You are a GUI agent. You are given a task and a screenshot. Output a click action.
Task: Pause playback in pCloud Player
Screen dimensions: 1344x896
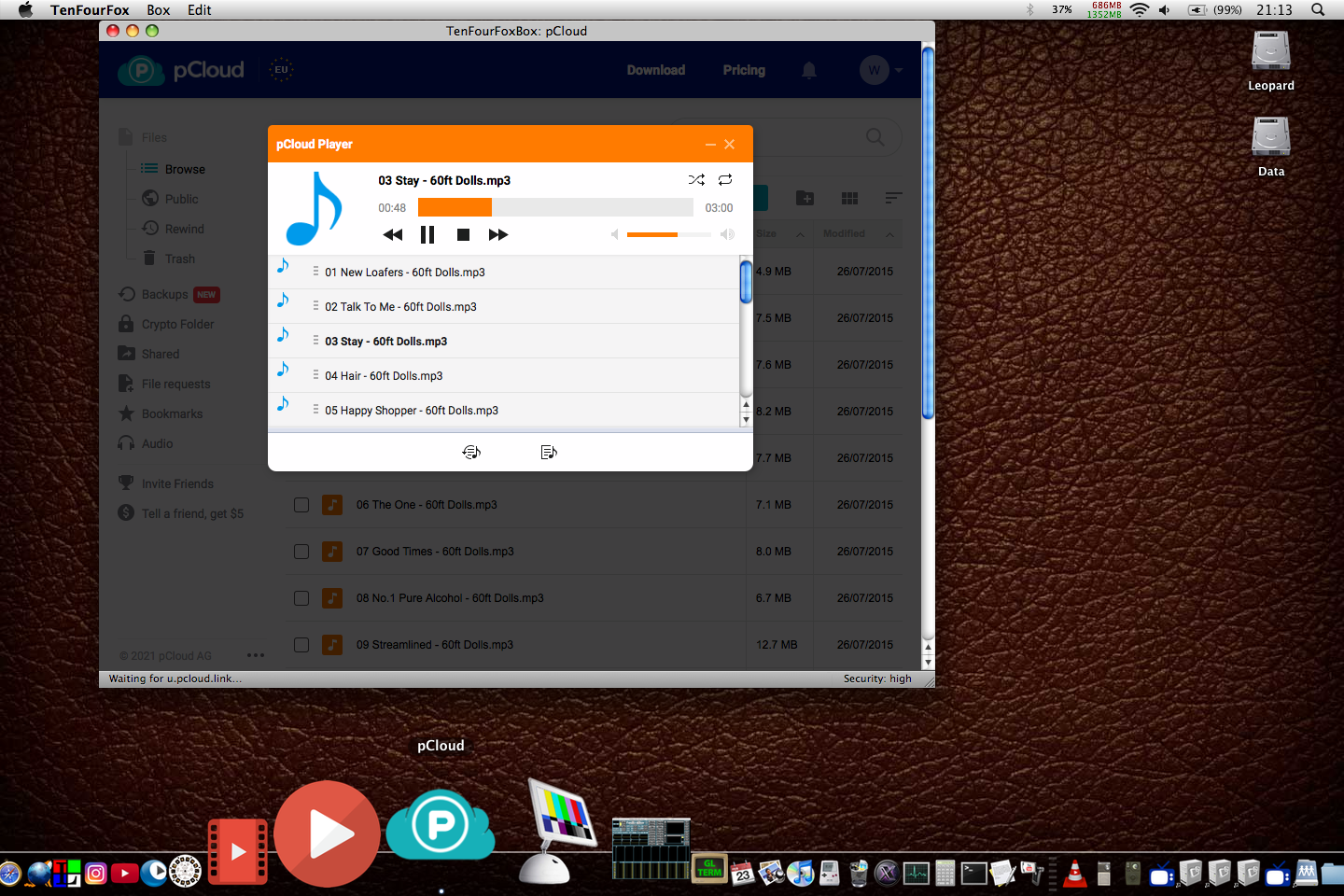click(427, 234)
